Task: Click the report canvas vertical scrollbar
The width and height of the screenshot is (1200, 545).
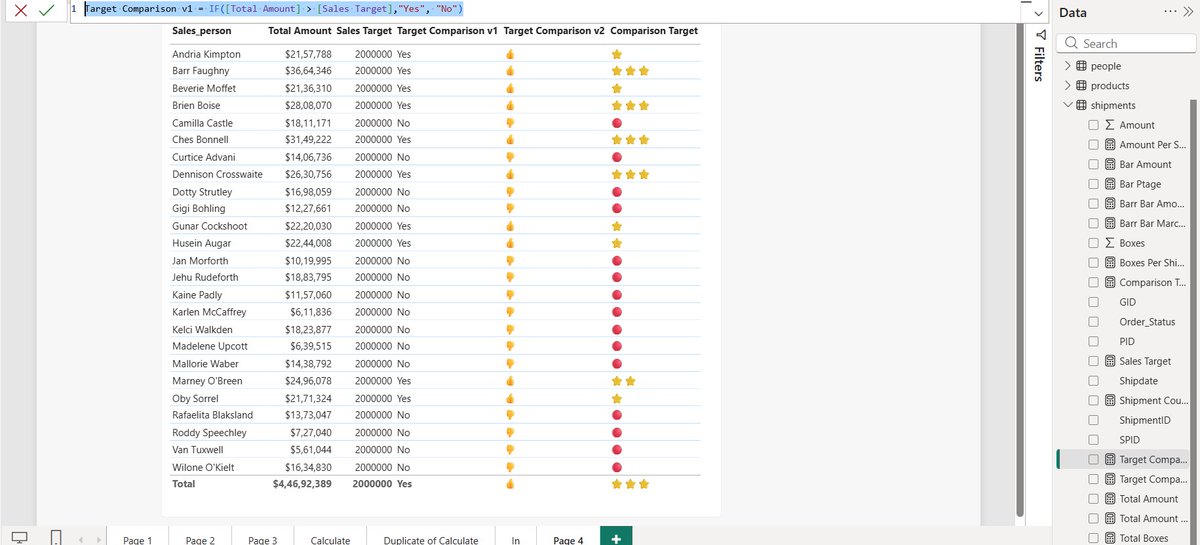Action: (x=1021, y=268)
